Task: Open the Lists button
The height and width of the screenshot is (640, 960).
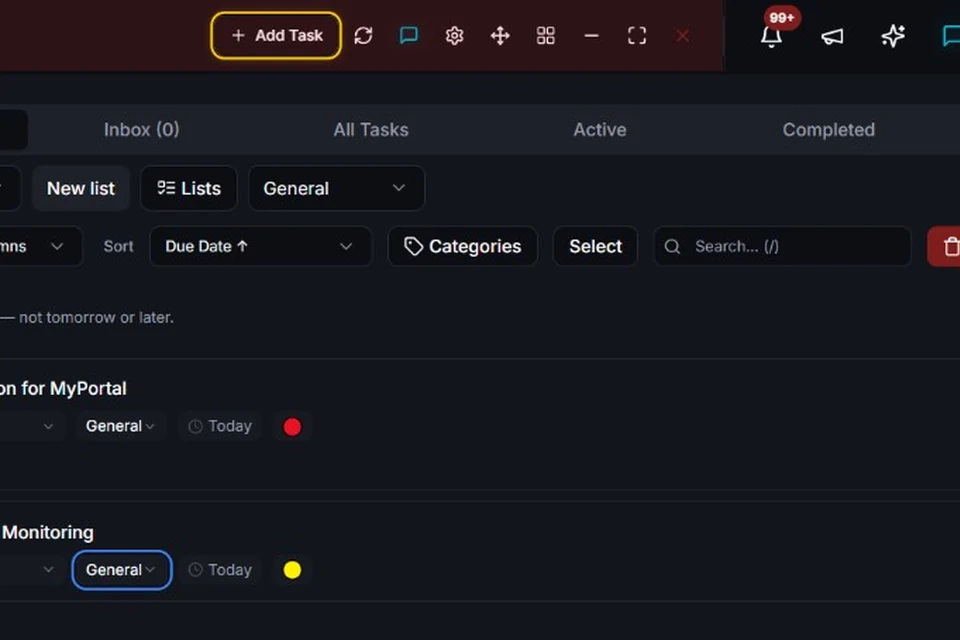Action: click(189, 189)
